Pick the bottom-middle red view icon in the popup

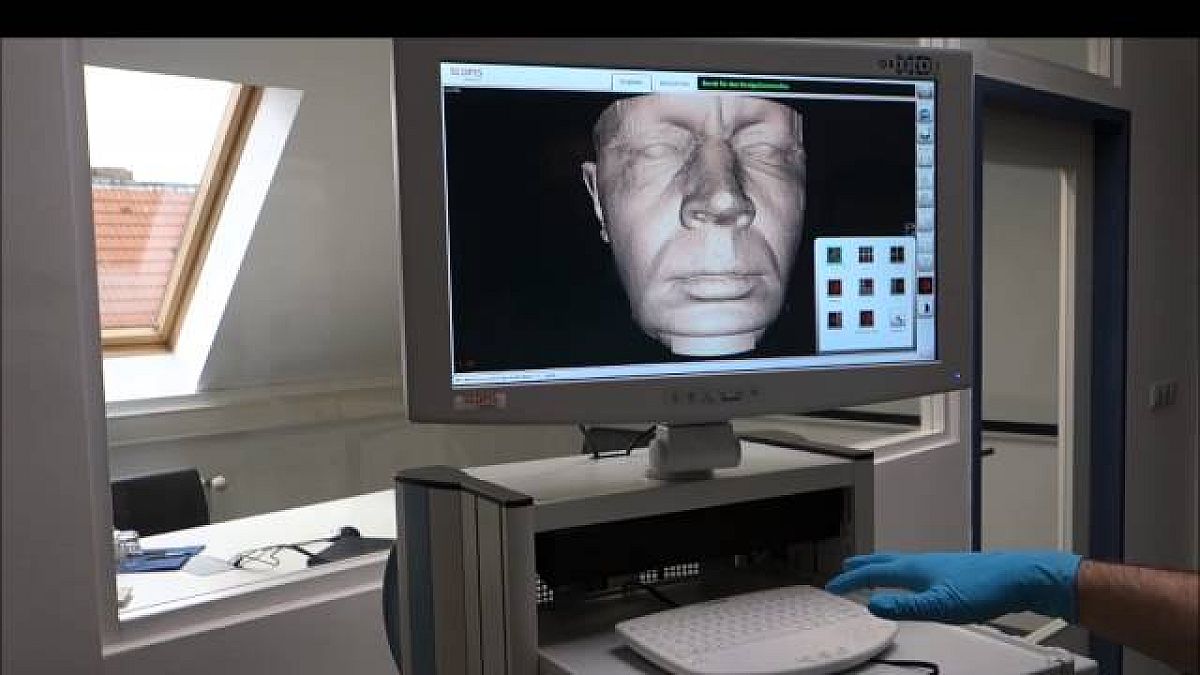coord(865,319)
